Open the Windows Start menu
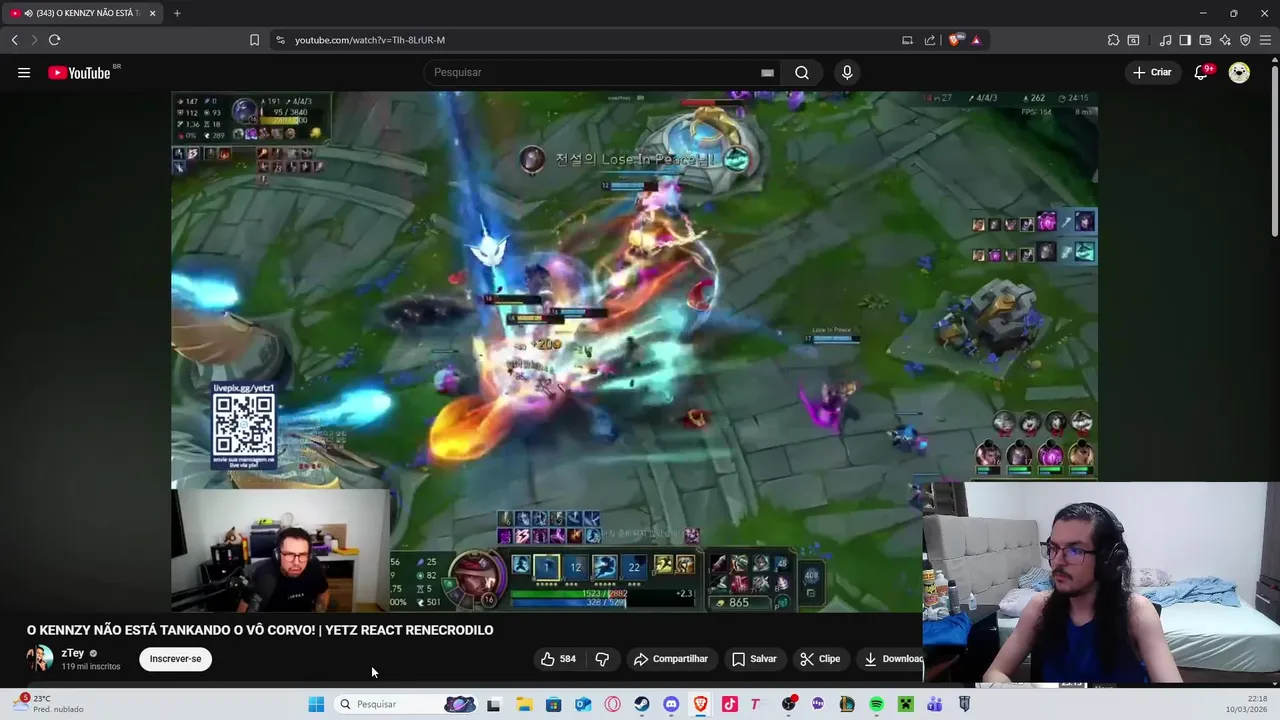 pos(316,704)
